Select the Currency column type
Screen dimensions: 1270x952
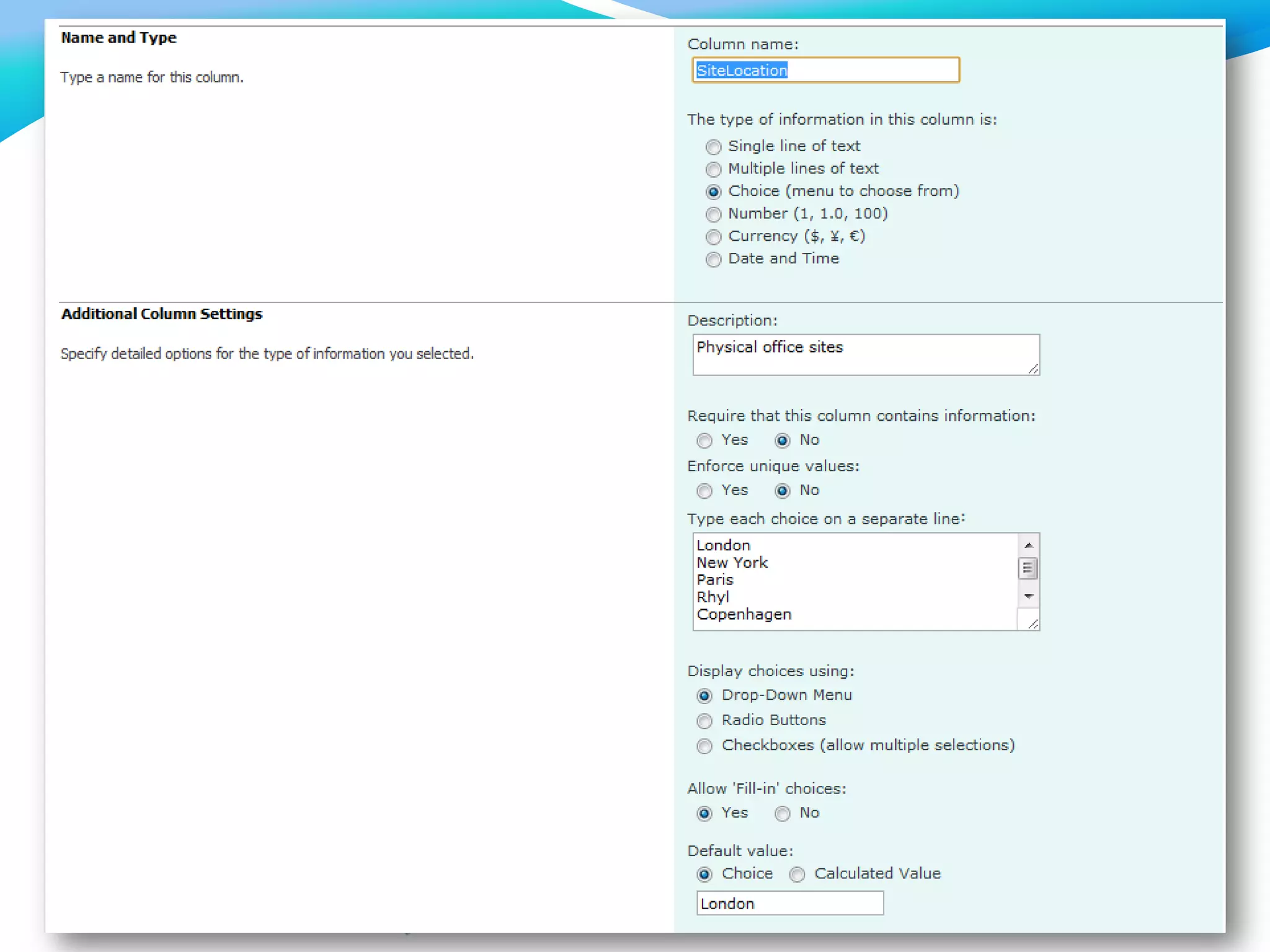[x=713, y=237]
